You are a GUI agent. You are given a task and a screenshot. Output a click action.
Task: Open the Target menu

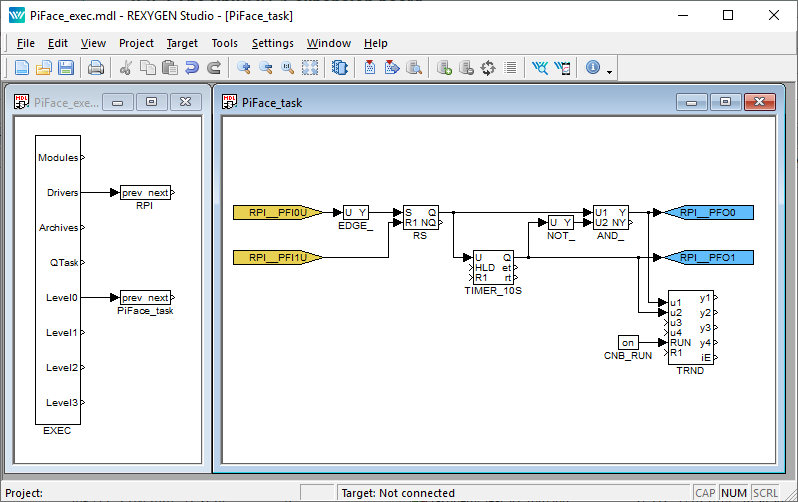[x=182, y=43]
